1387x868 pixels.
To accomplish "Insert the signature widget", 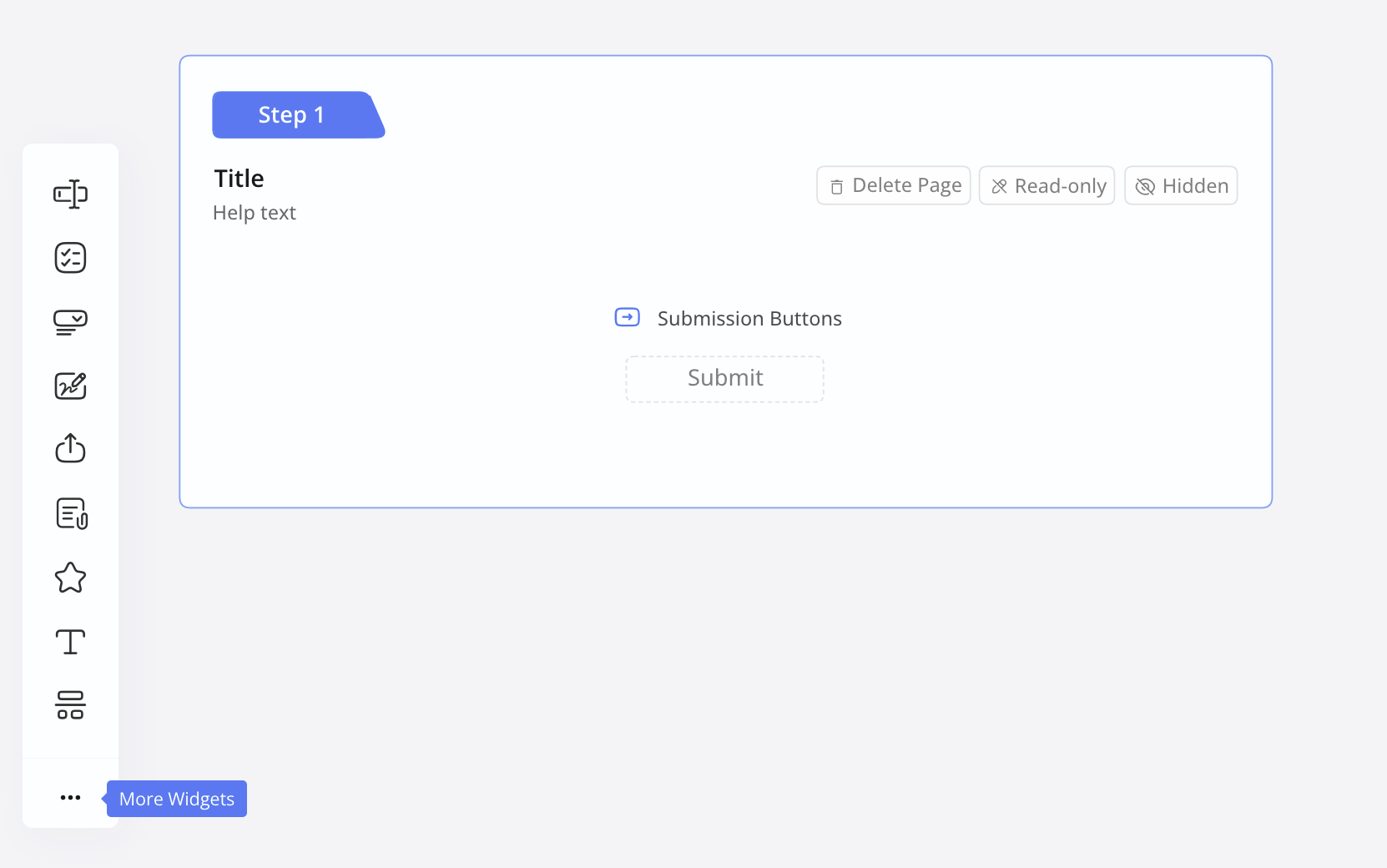I will pyautogui.click(x=70, y=386).
